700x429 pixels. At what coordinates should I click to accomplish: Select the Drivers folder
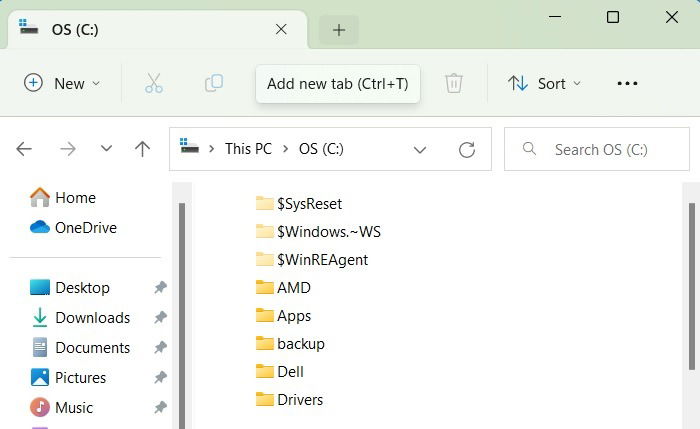click(289, 400)
